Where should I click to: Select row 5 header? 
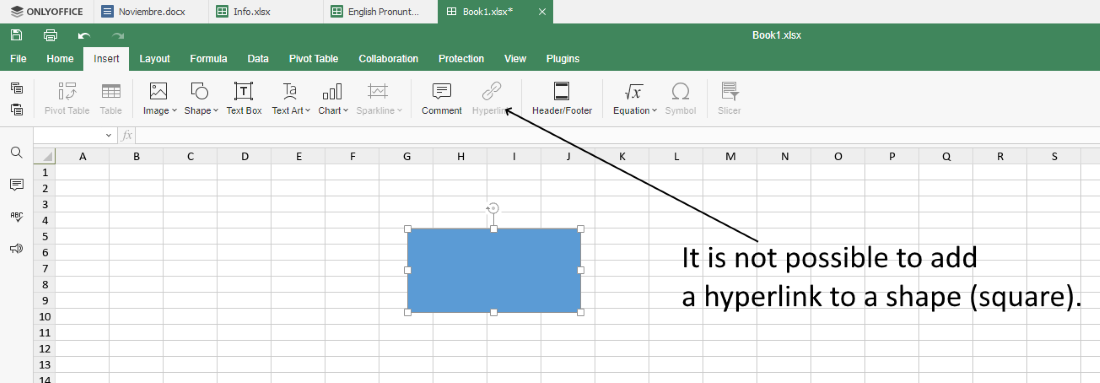(x=44, y=236)
